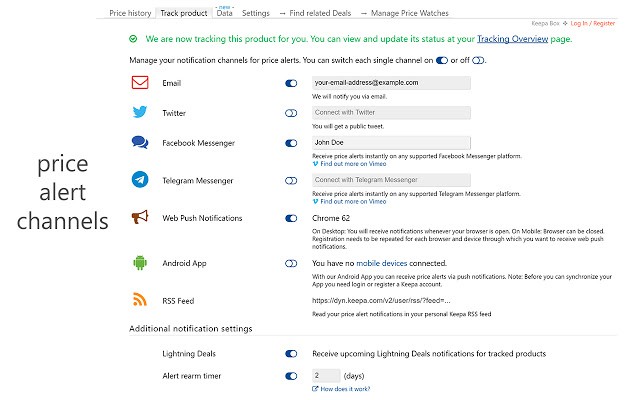Click the Facebook Messenger chat icon
This screenshot has width=640, height=400.
141,143
